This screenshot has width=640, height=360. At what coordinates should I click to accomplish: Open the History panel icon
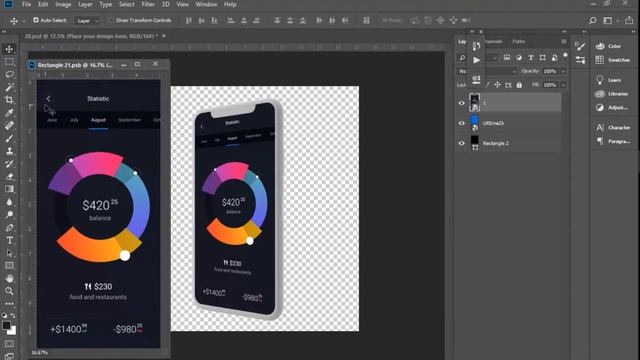tap(476, 46)
